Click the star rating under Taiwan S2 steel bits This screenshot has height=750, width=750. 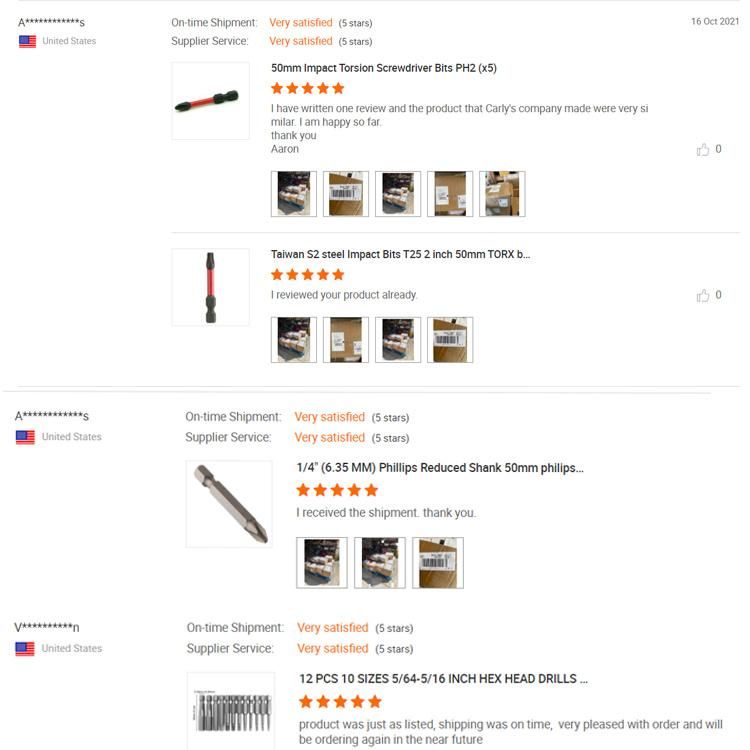point(308,275)
